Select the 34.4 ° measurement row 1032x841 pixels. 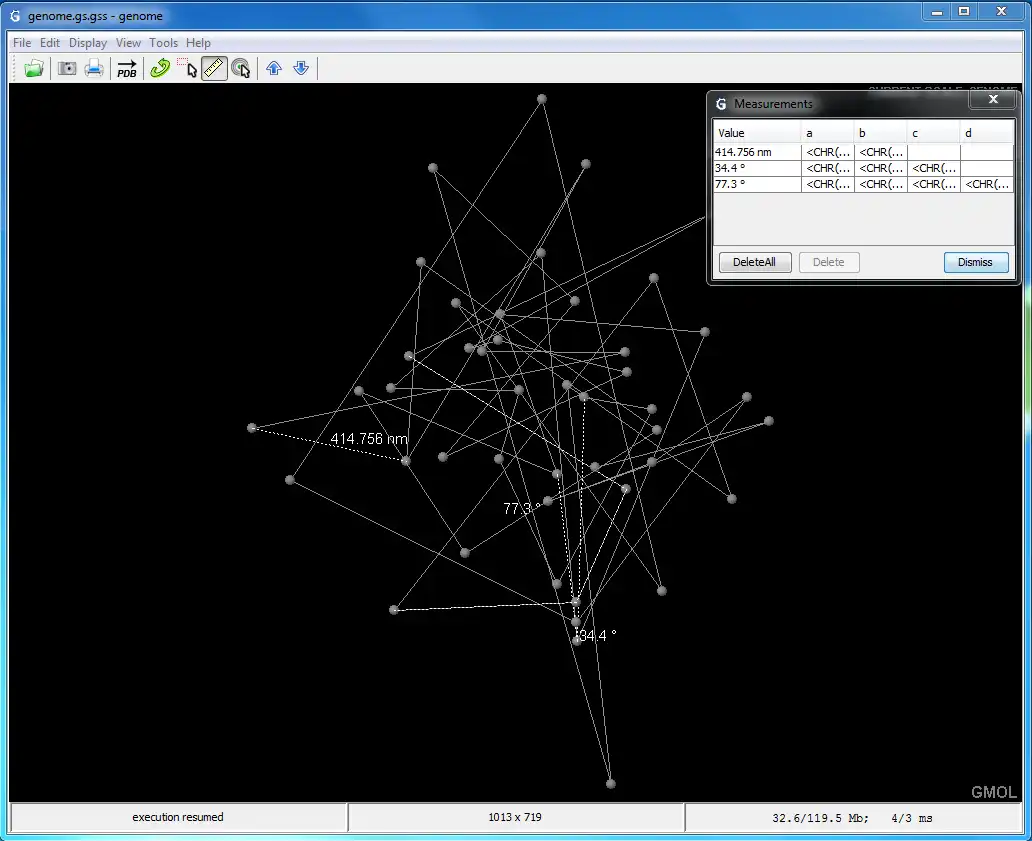863,168
